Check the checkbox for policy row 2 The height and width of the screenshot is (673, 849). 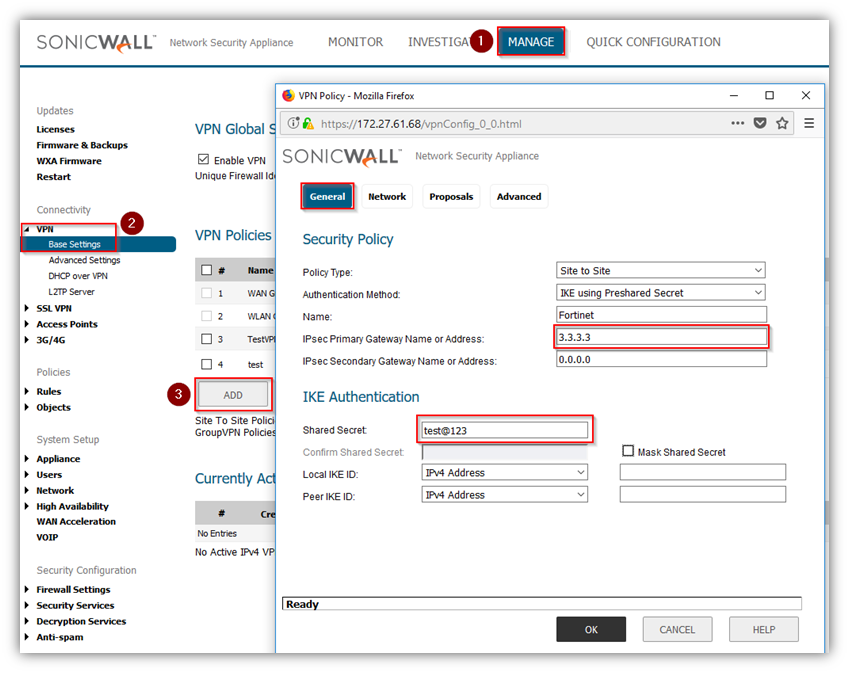point(206,316)
